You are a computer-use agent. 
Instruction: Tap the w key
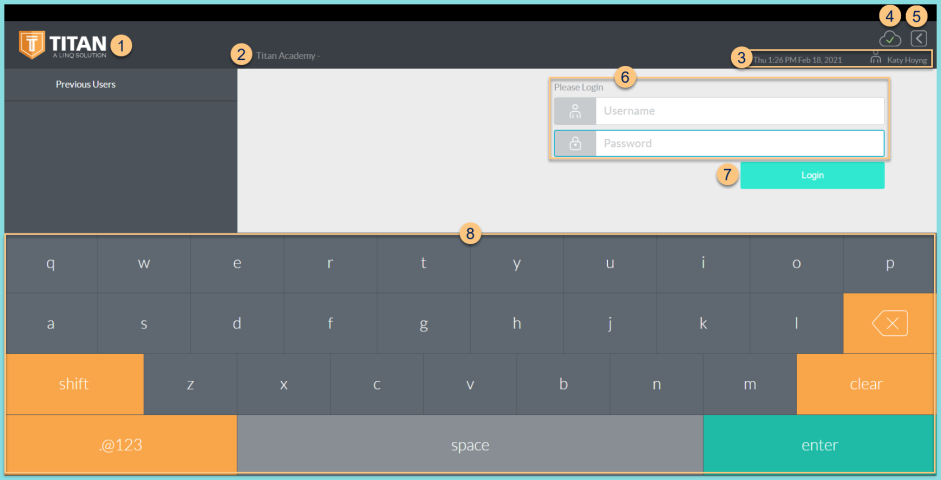coord(144,263)
